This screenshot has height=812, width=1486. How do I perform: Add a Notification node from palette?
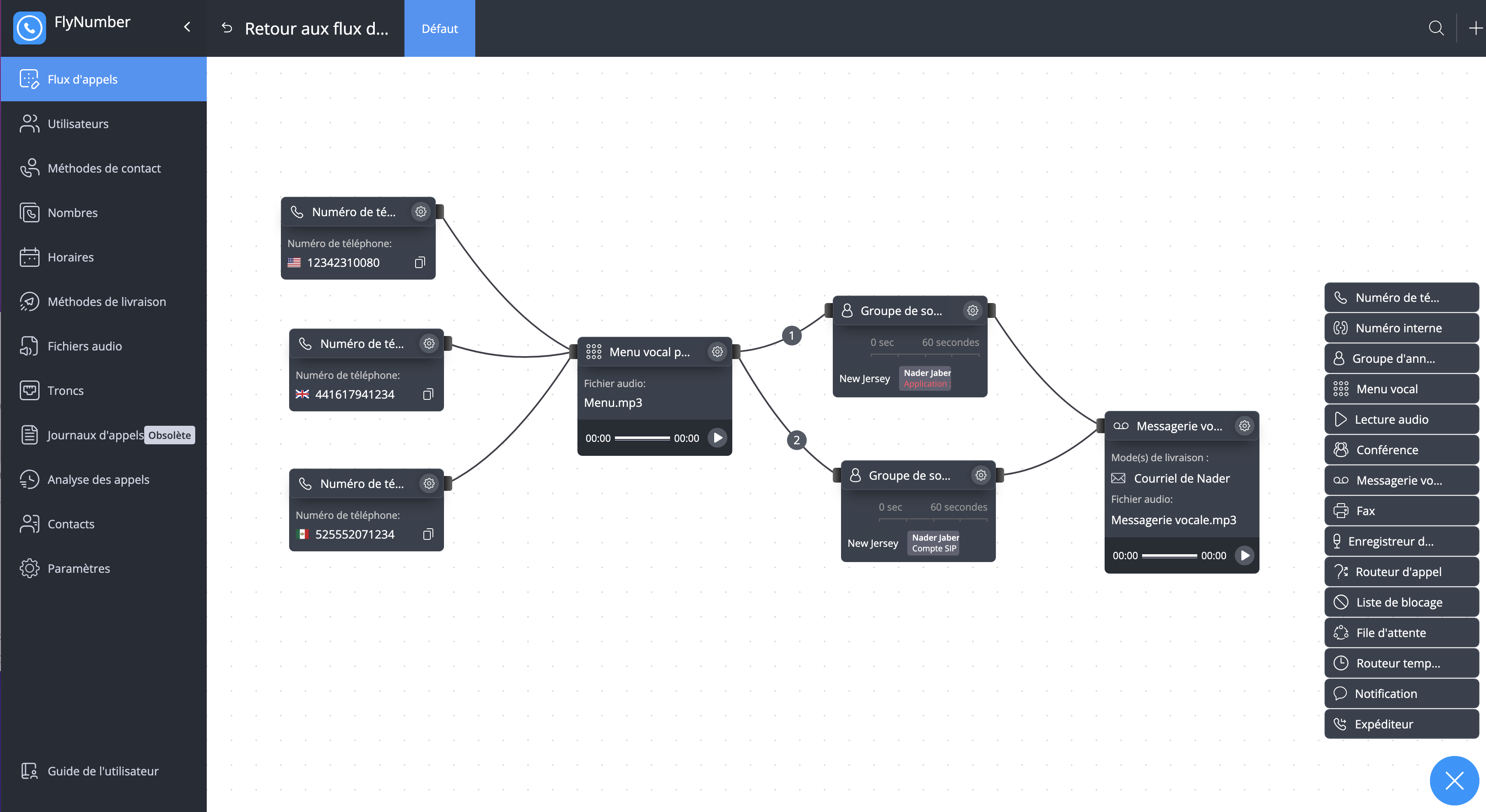(x=1402, y=693)
